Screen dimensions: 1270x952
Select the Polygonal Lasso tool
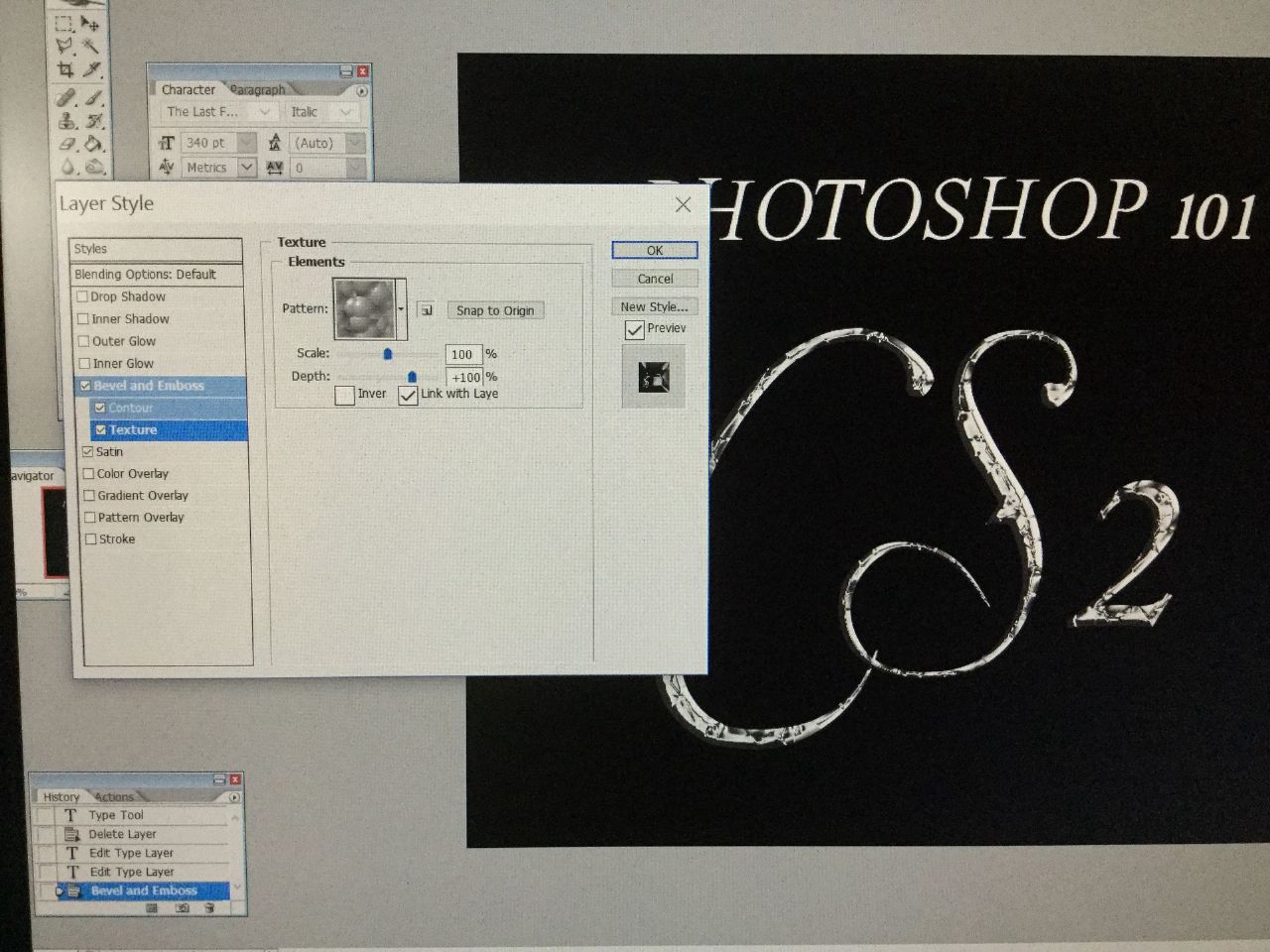tap(64, 47)
